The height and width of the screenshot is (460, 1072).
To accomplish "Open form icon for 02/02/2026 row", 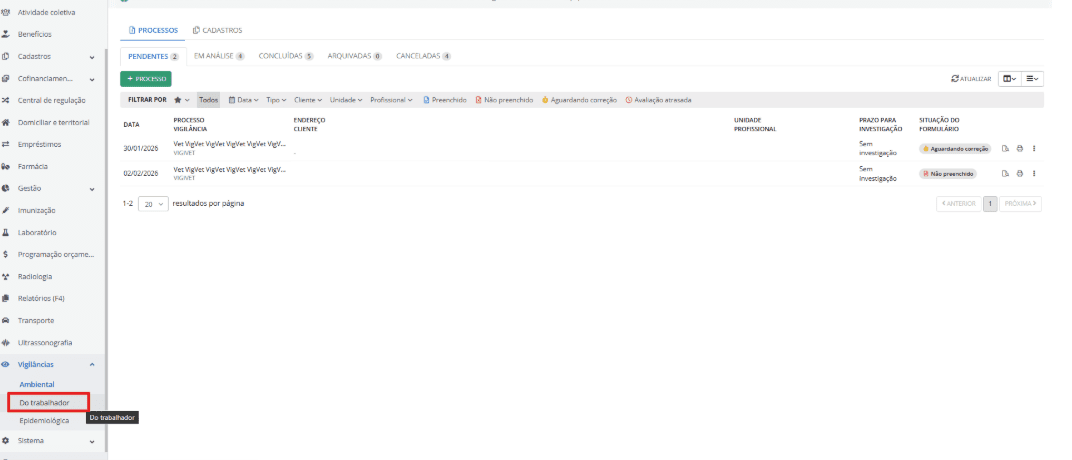I will pyautogui.click(x=1006, y=173).
